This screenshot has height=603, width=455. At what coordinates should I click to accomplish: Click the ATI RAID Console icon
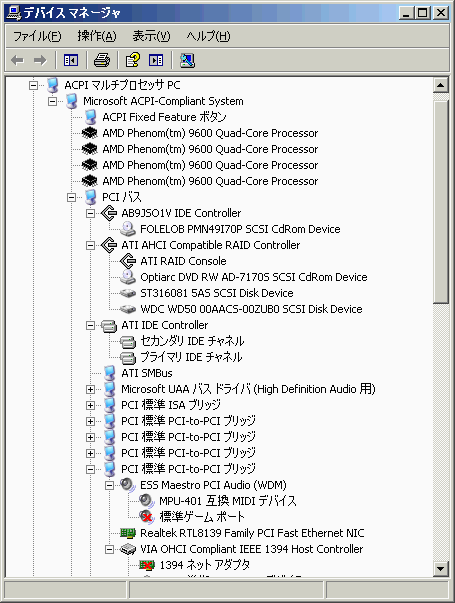[128, 261]
